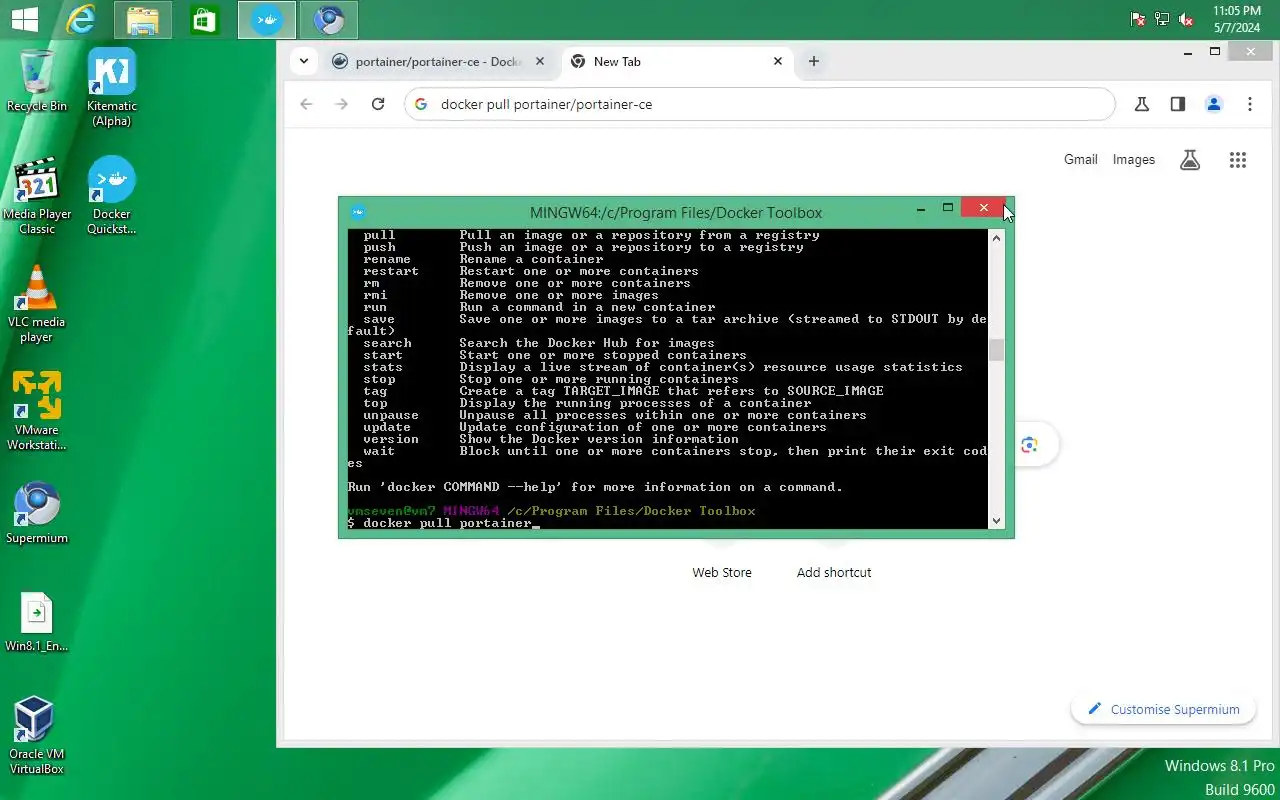Viewport: 1280px width, 800px height.
Task: Launch Internet Explorer from the taskbar
Action: pos(81,19)
